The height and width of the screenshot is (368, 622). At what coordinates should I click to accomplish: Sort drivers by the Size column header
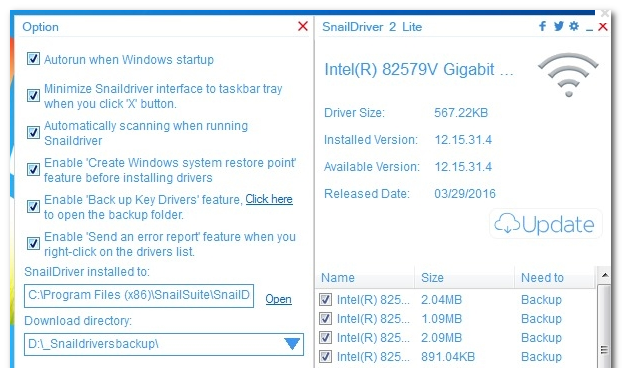[x=465, y=278]
